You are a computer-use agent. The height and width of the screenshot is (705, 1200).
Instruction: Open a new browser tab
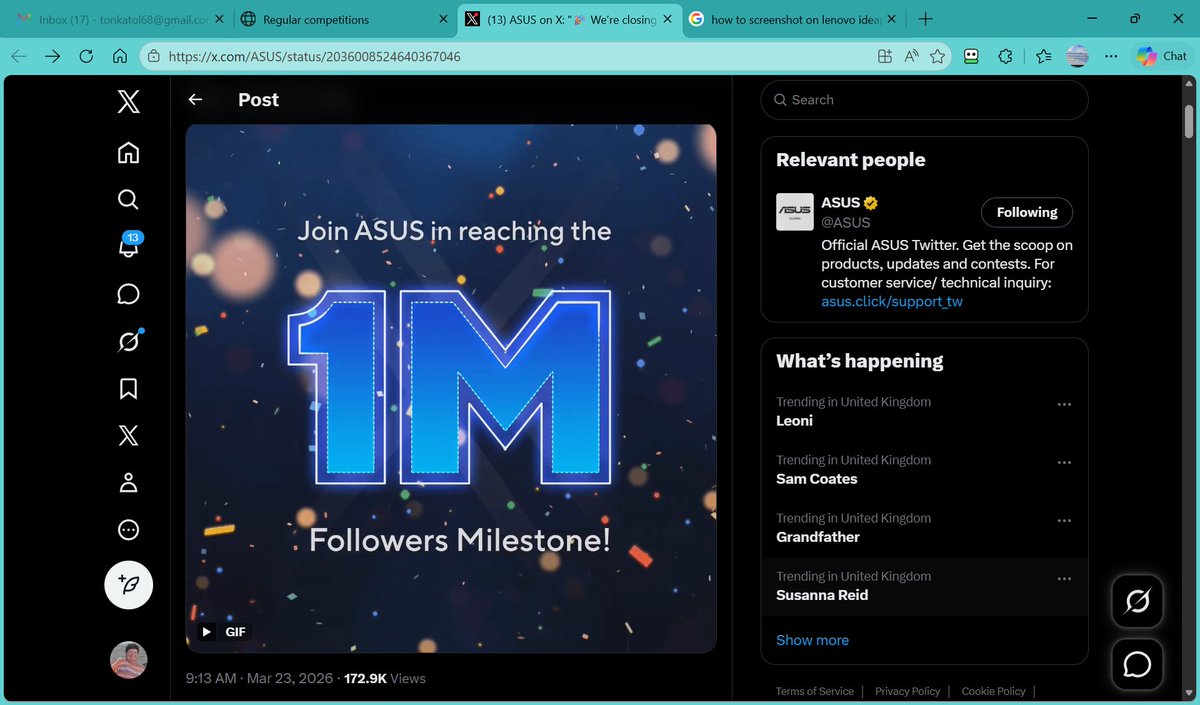point(926,19)
